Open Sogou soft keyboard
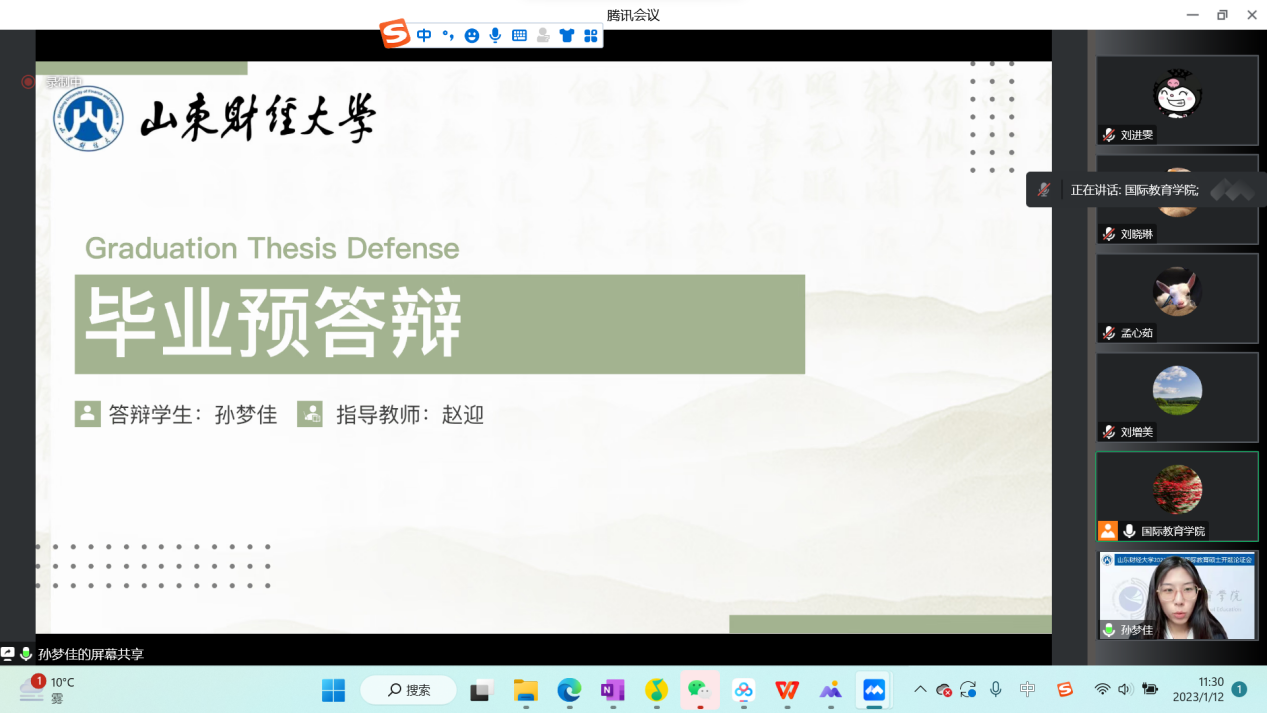The width and height of the screenshot is (1267, 713). click(519, 36)
